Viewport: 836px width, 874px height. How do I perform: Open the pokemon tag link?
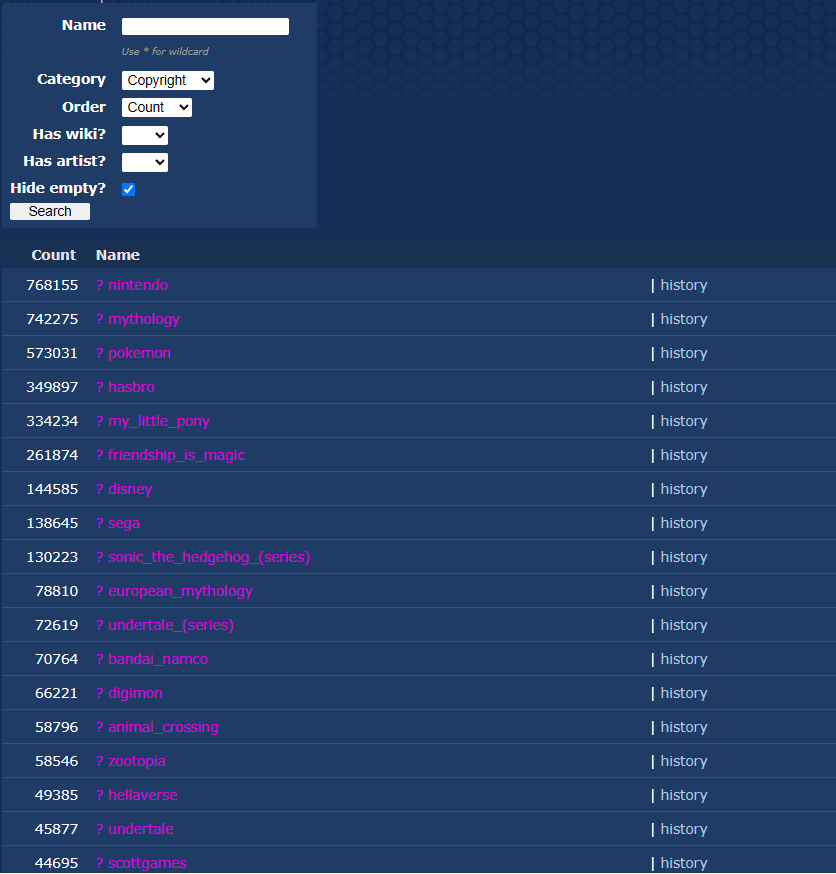pos(139,353)
